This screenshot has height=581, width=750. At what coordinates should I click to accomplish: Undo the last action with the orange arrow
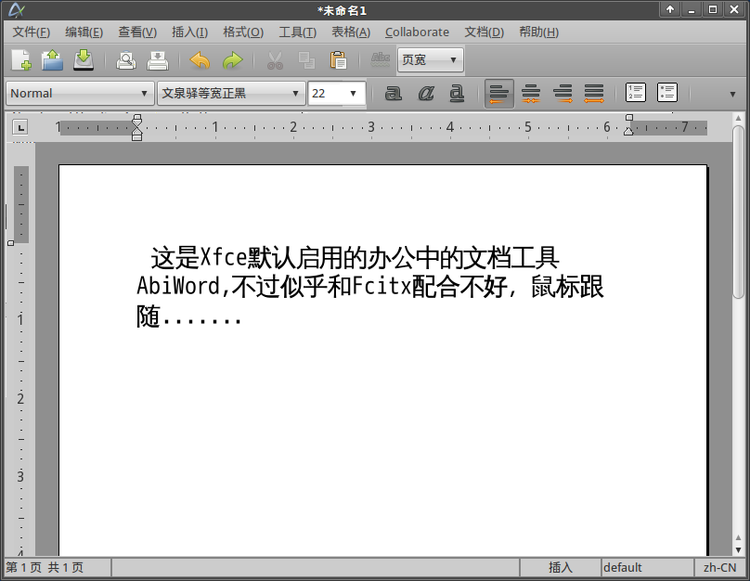tap(200, 60)
